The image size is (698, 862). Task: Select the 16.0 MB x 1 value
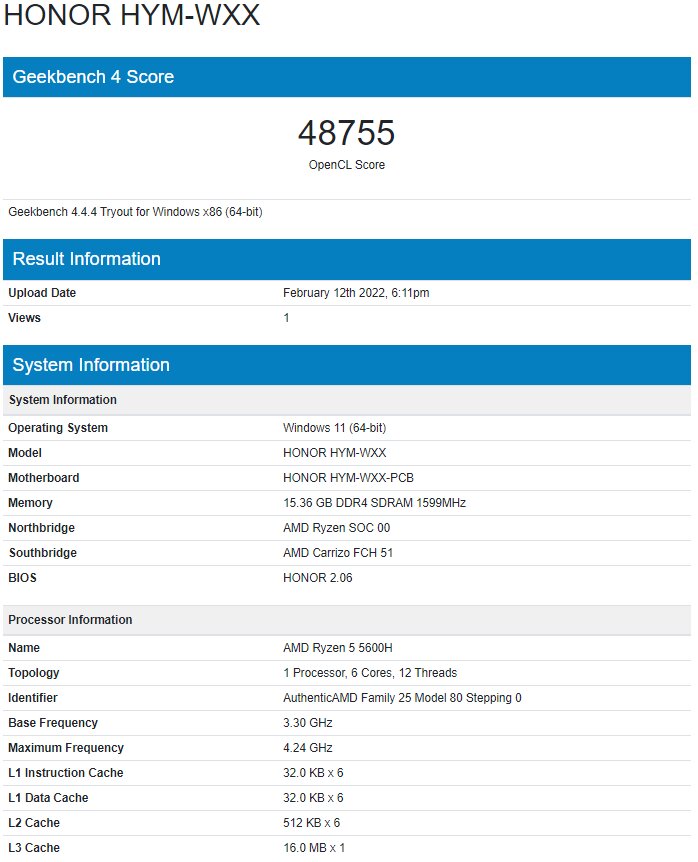point(314,848)
